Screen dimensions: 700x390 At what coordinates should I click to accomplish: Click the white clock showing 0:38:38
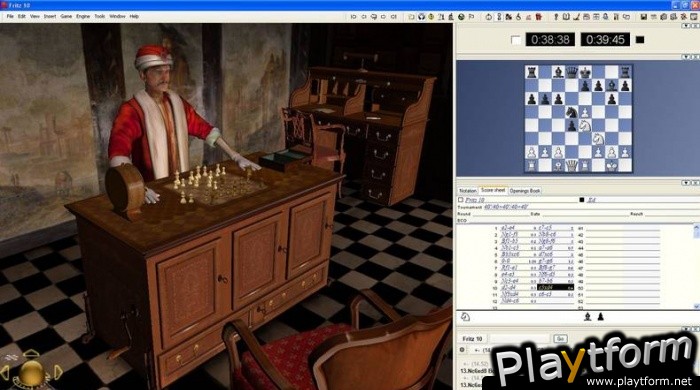point(550,40)
